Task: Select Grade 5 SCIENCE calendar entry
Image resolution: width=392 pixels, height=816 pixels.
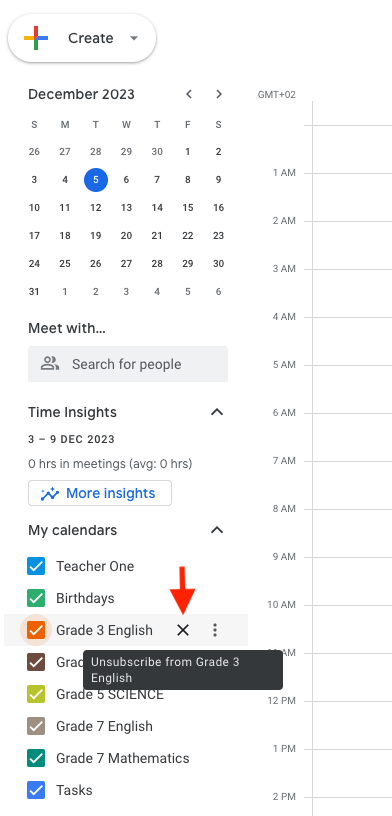Action: click(x=110, y=695)
